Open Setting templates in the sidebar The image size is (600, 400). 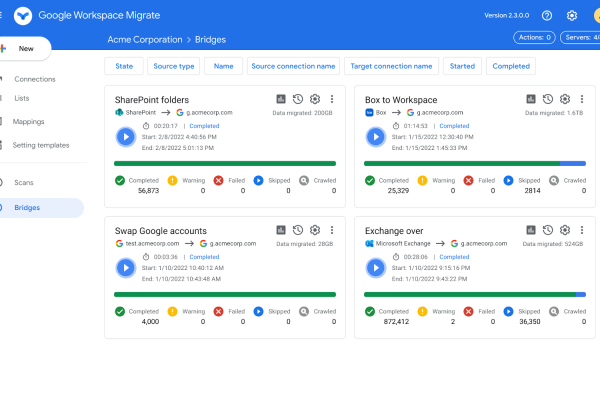coord(41,145)
